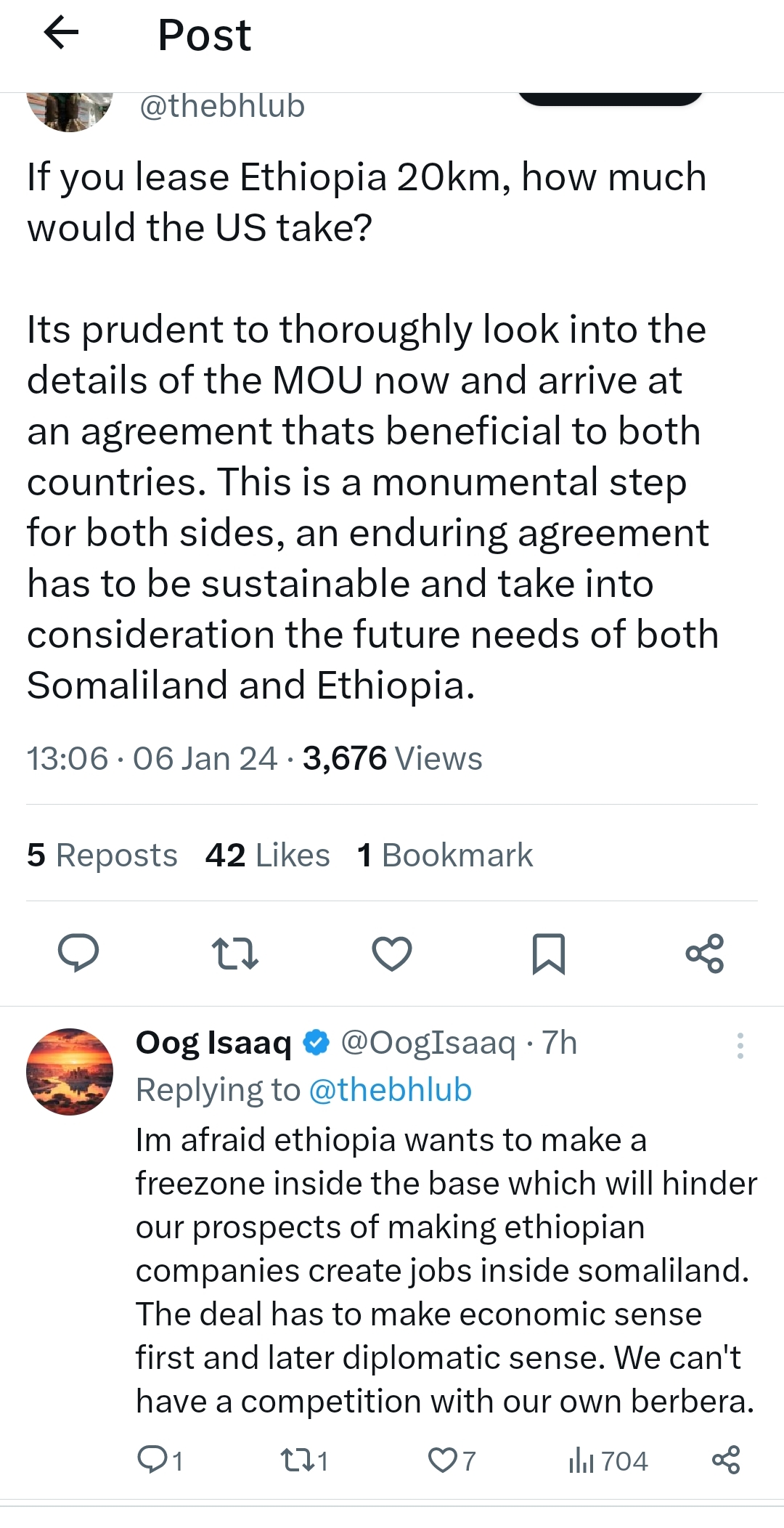Open the @thebhlub author handle
The width and height of the screenshot is (784, 1528).
pos(221,107)
